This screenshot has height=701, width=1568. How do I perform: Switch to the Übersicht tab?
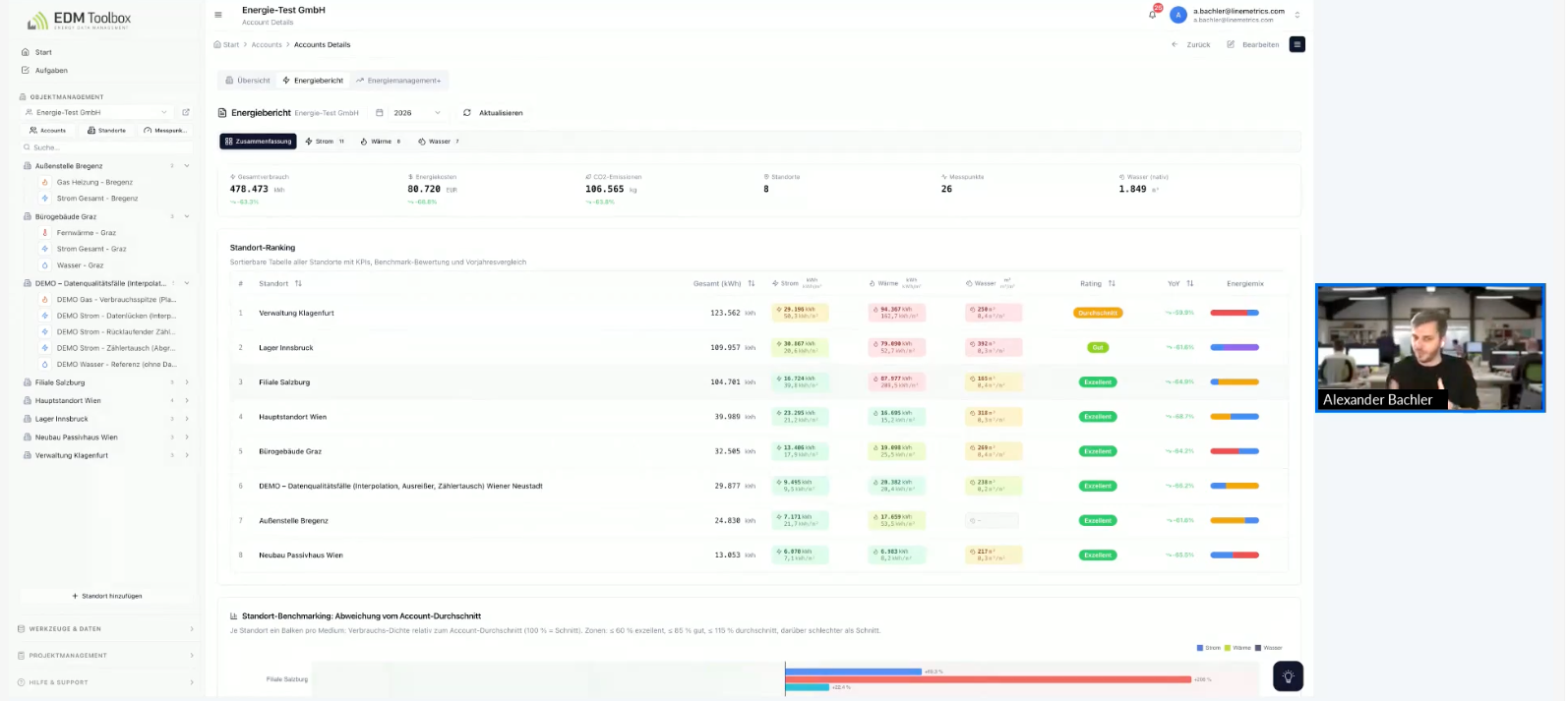[247, 81]
